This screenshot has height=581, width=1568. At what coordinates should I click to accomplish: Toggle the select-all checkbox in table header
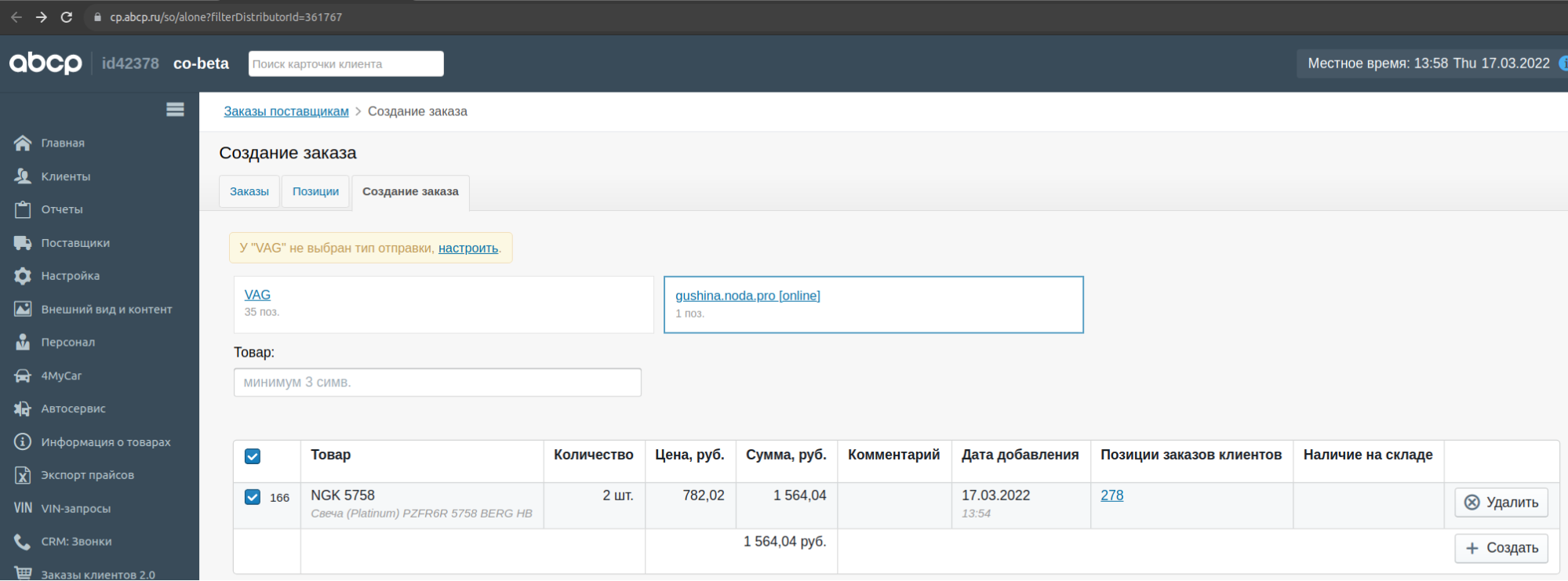point(253,456)
